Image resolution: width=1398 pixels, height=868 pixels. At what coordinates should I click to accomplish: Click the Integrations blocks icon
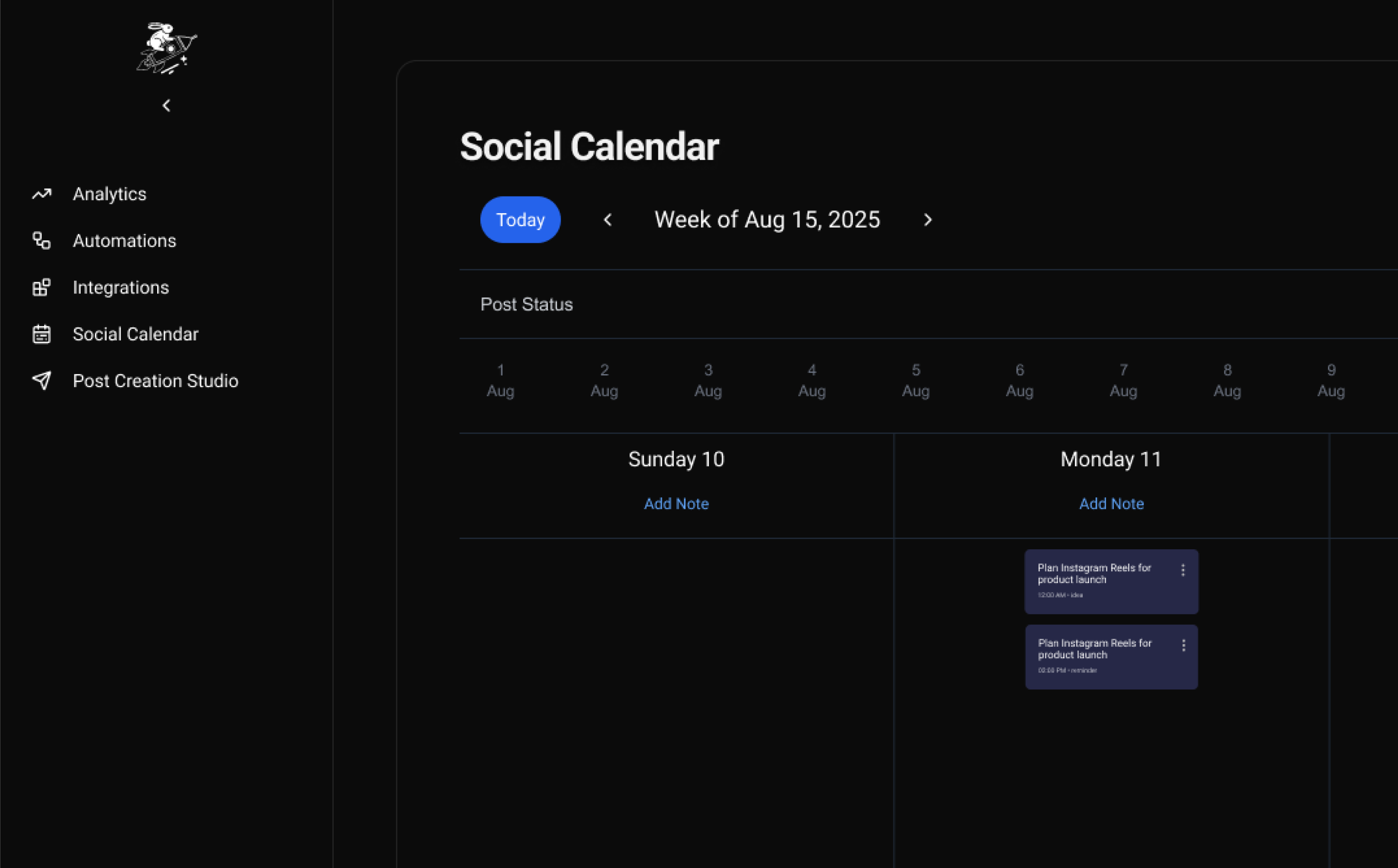click(41, 287)
